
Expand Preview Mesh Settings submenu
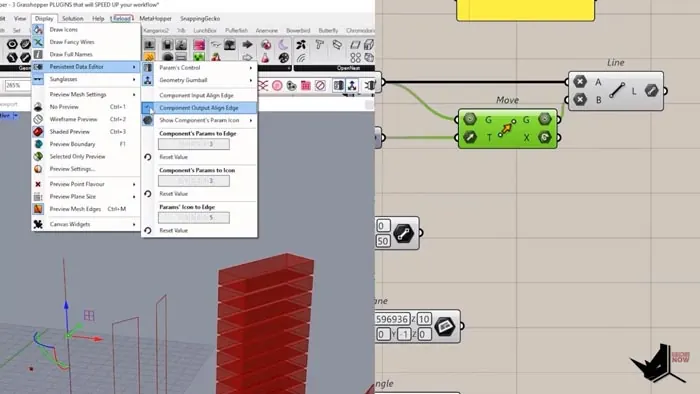coord(86,95)
